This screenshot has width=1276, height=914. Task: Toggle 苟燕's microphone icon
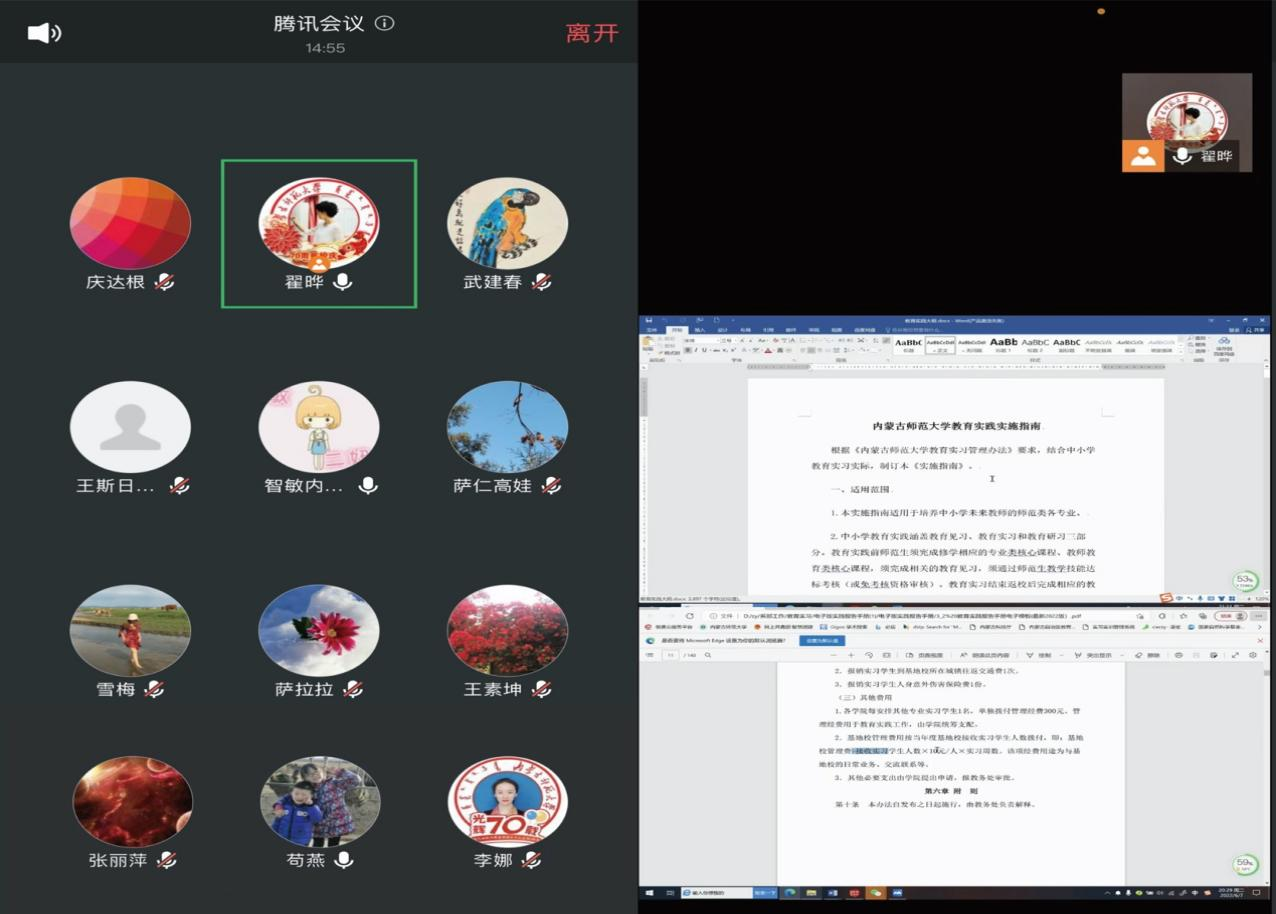coord(343,860)
